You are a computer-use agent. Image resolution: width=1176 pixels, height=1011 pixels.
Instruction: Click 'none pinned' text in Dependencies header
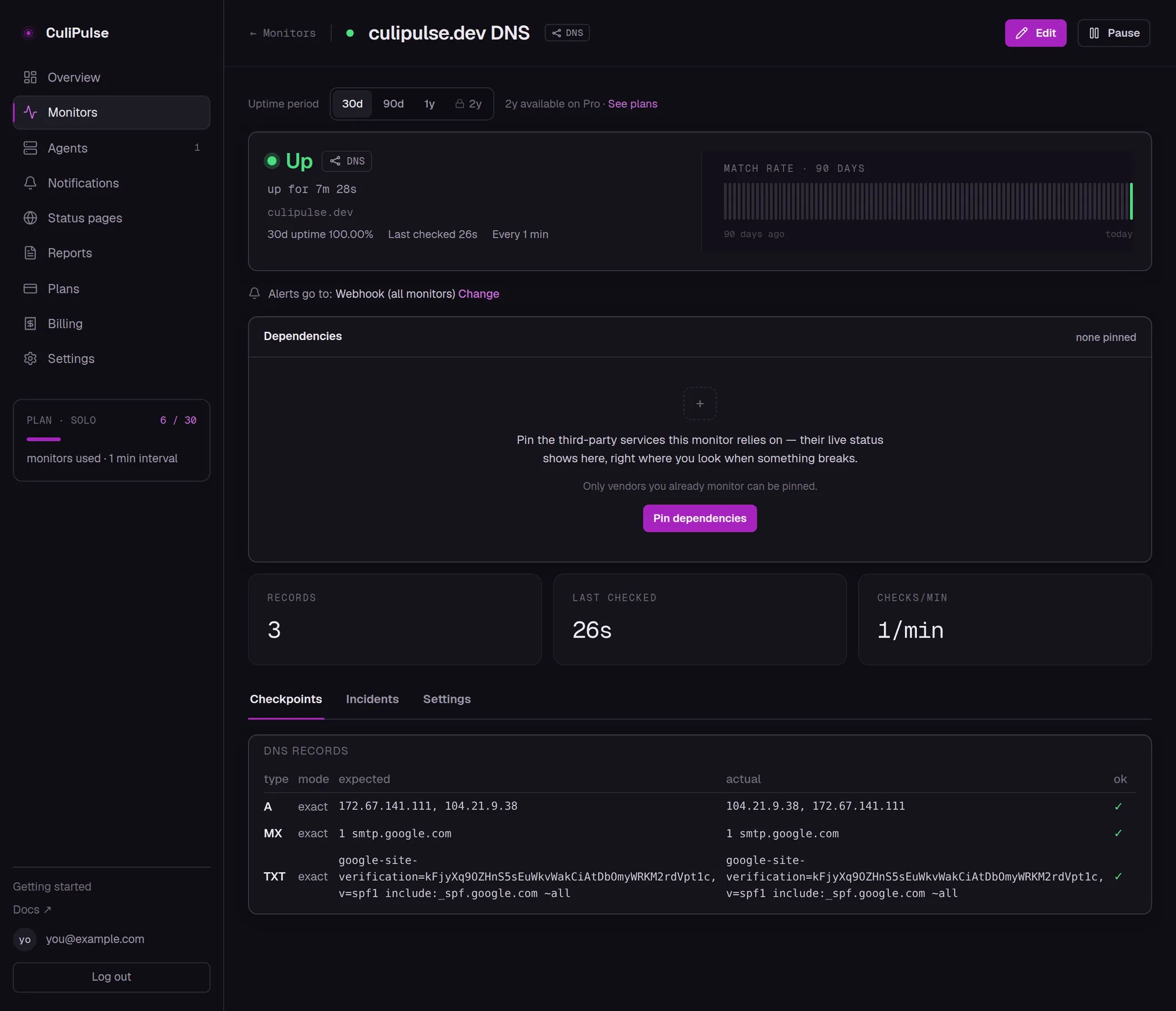point(1106,337)
